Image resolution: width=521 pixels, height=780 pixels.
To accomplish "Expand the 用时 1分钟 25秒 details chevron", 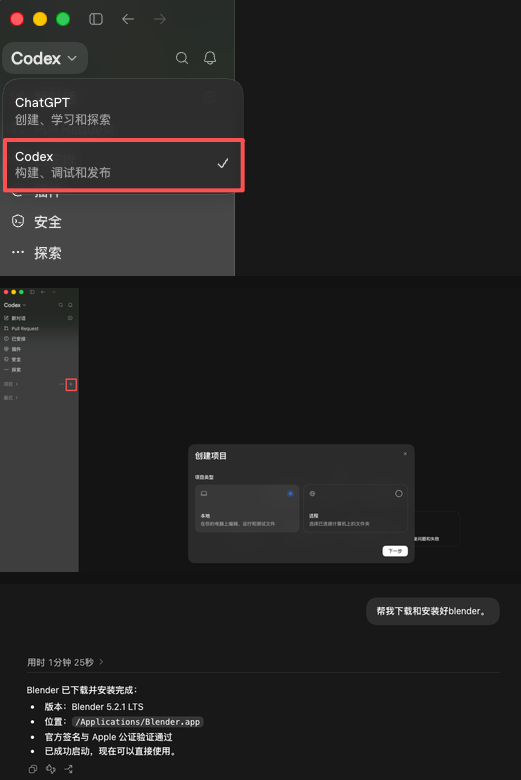I will tap(101, 662).
